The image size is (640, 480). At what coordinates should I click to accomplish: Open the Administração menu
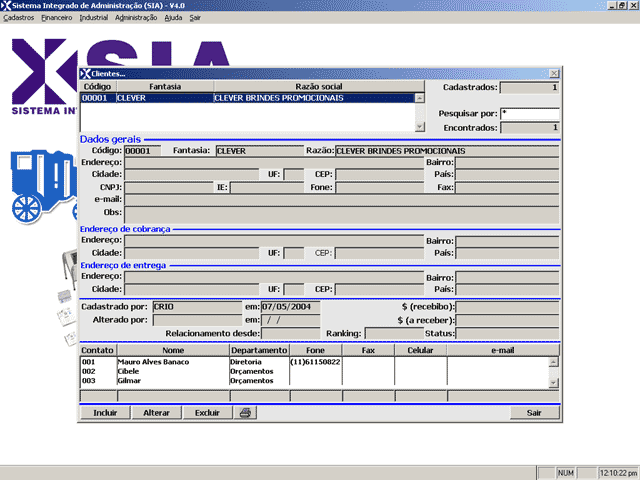[x=136, y=18]
